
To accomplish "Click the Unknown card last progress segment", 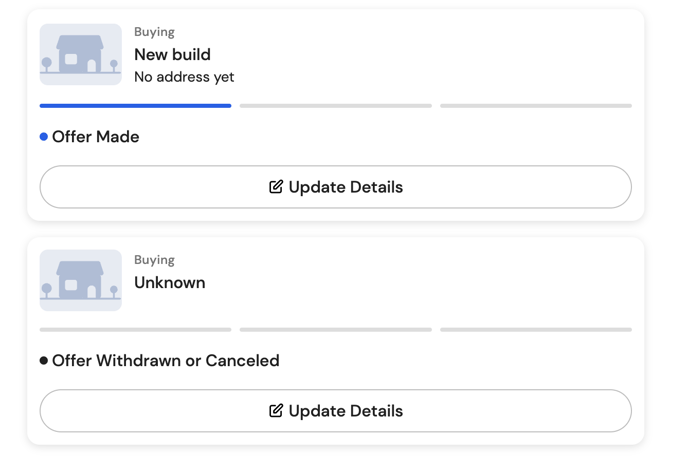I will (535, 330).
